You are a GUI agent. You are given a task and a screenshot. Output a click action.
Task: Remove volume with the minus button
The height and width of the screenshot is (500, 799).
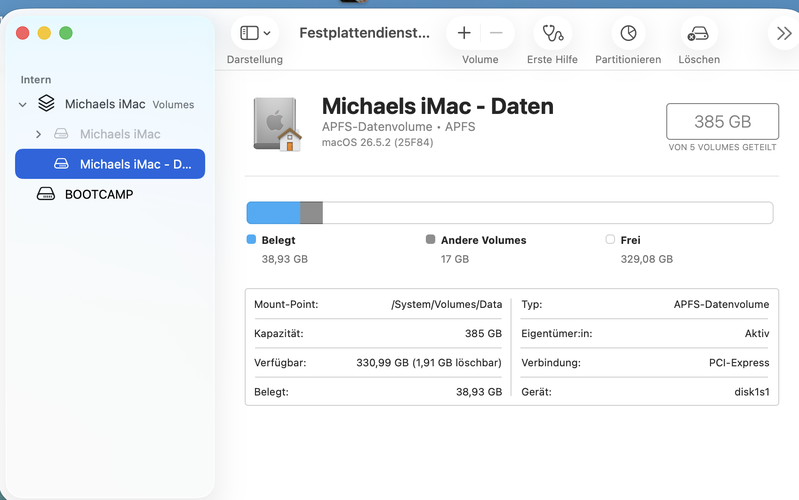[496, 33]
